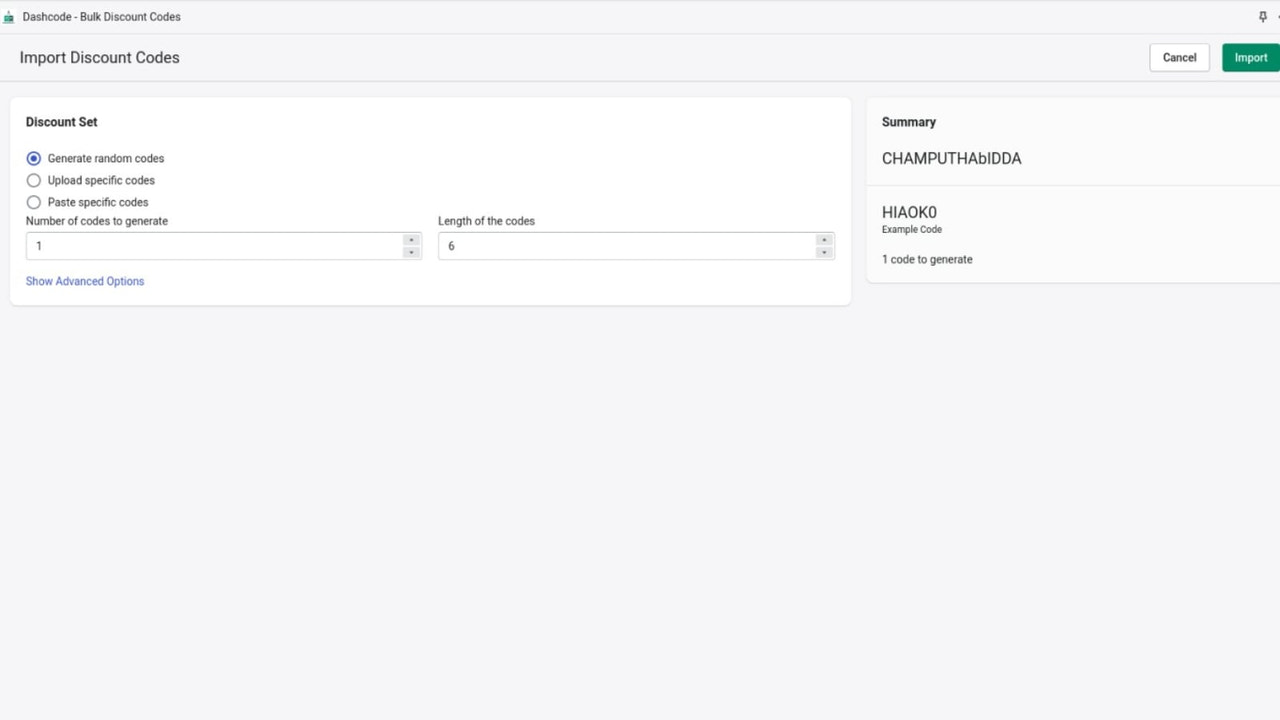This screenshot has width=1280, height=720.
Task: Increment the number of codes with the up stepper
Action: point(410,240)
